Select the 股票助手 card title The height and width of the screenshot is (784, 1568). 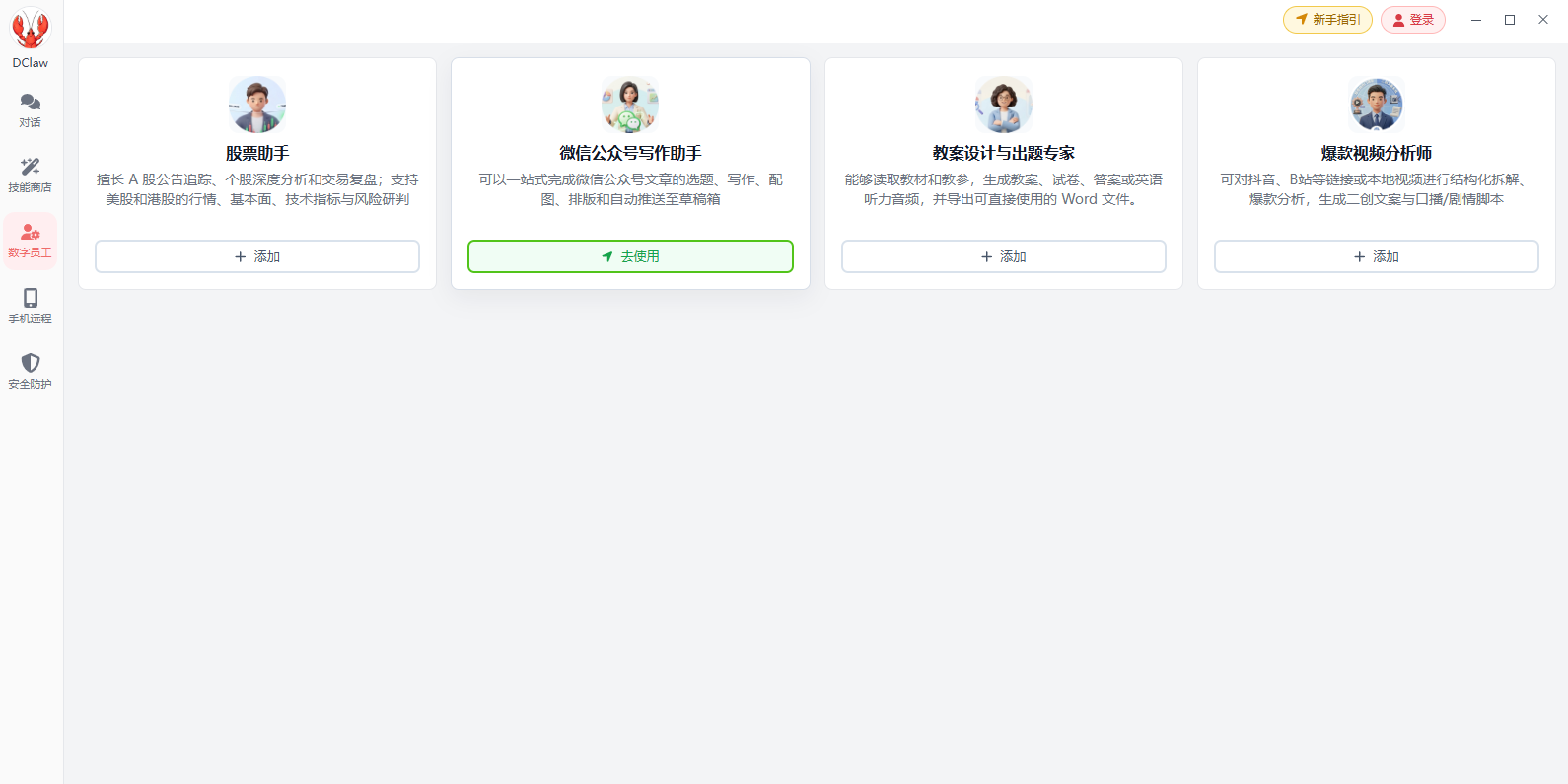point(257,153)
